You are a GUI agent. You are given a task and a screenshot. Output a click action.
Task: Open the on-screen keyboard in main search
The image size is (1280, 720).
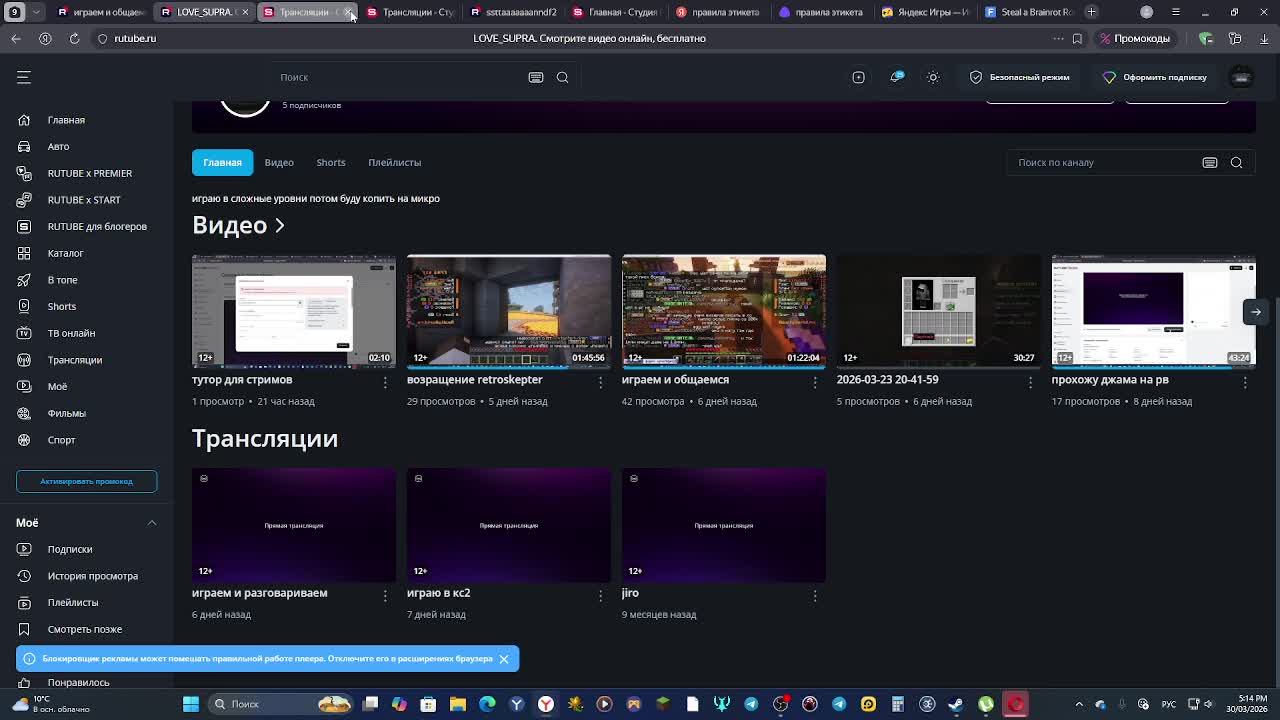[536, 77]
